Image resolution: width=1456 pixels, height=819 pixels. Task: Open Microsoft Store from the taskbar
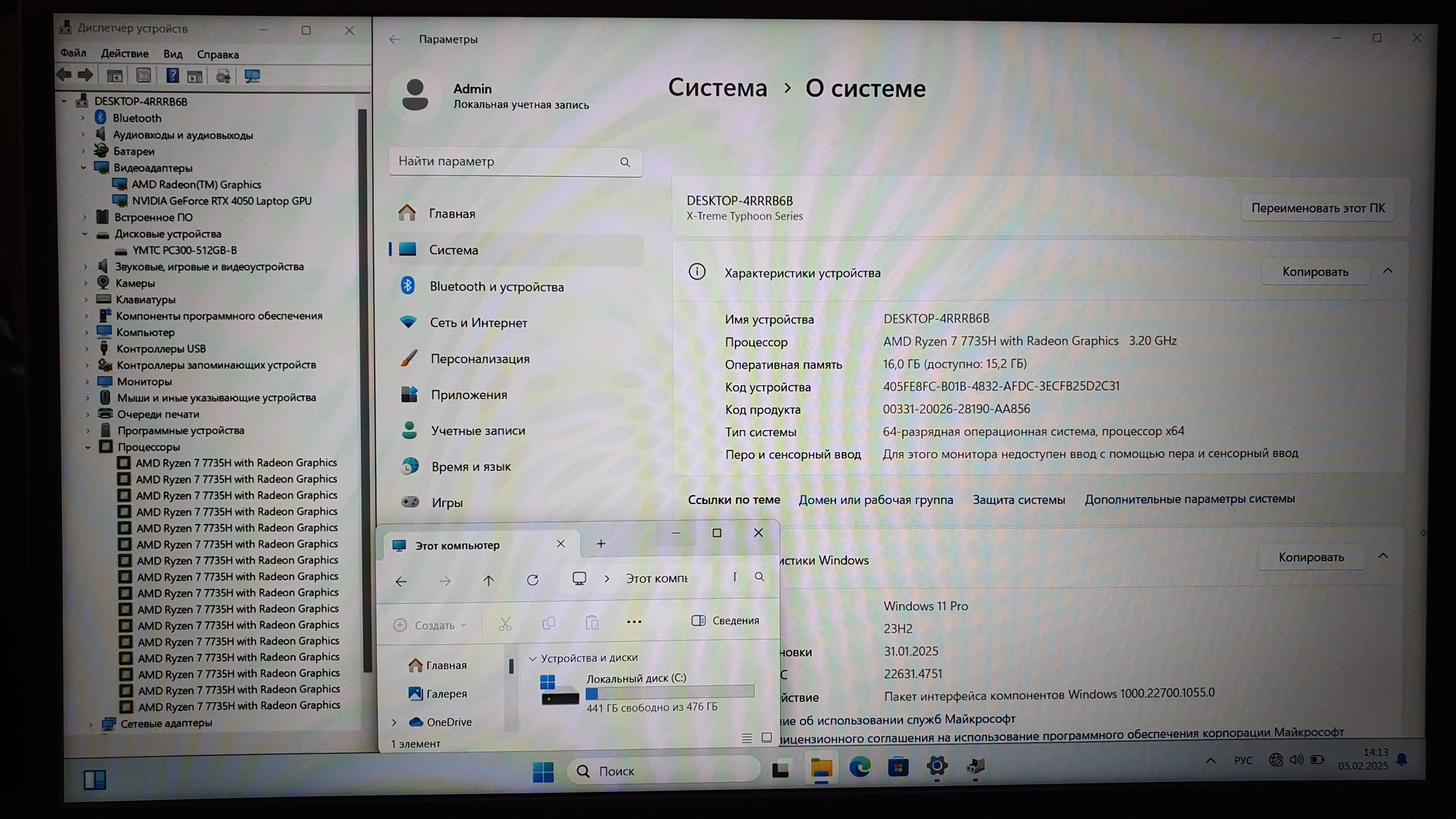898,767
